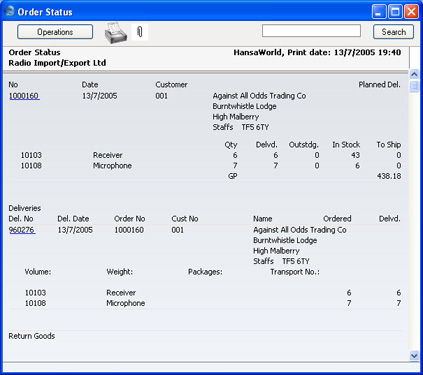Minimize the Order Status window
This screenshot has width=423, height=375.
[379, 12]
